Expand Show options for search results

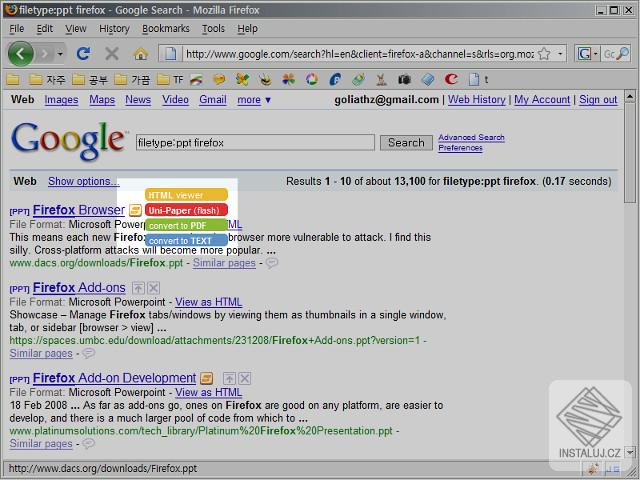click(83, 181)
